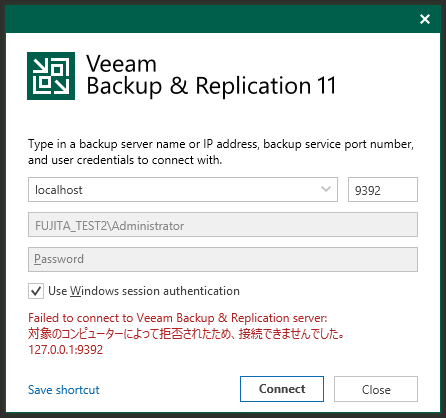
Task: Click the Password field
Action: [x=223, y=259]
